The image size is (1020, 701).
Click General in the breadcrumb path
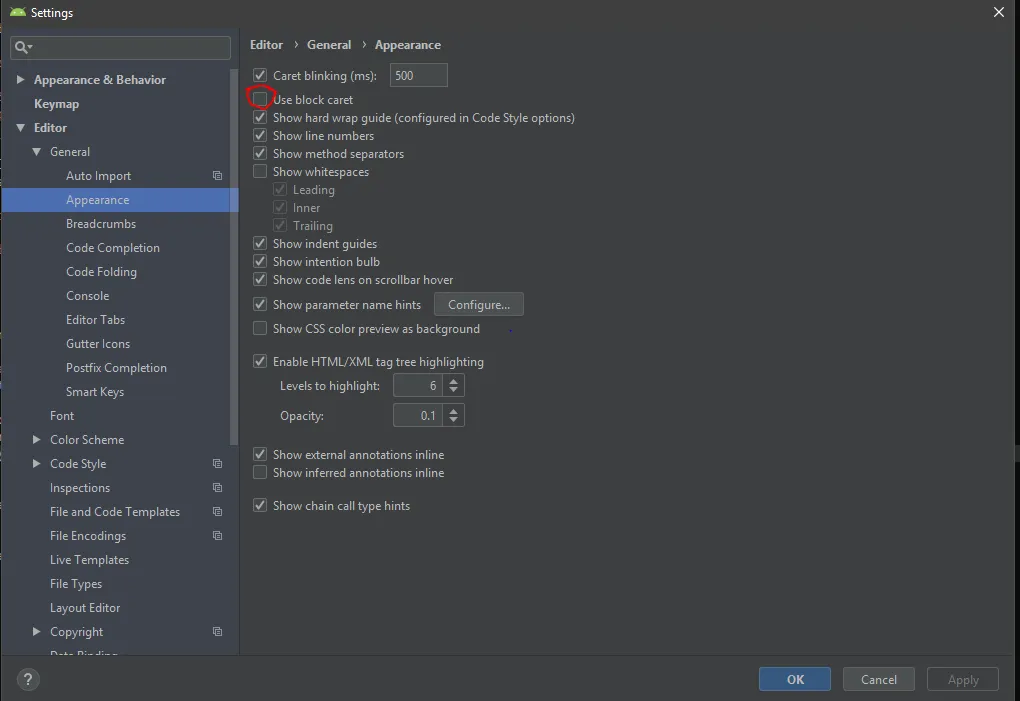click(329, 45)
